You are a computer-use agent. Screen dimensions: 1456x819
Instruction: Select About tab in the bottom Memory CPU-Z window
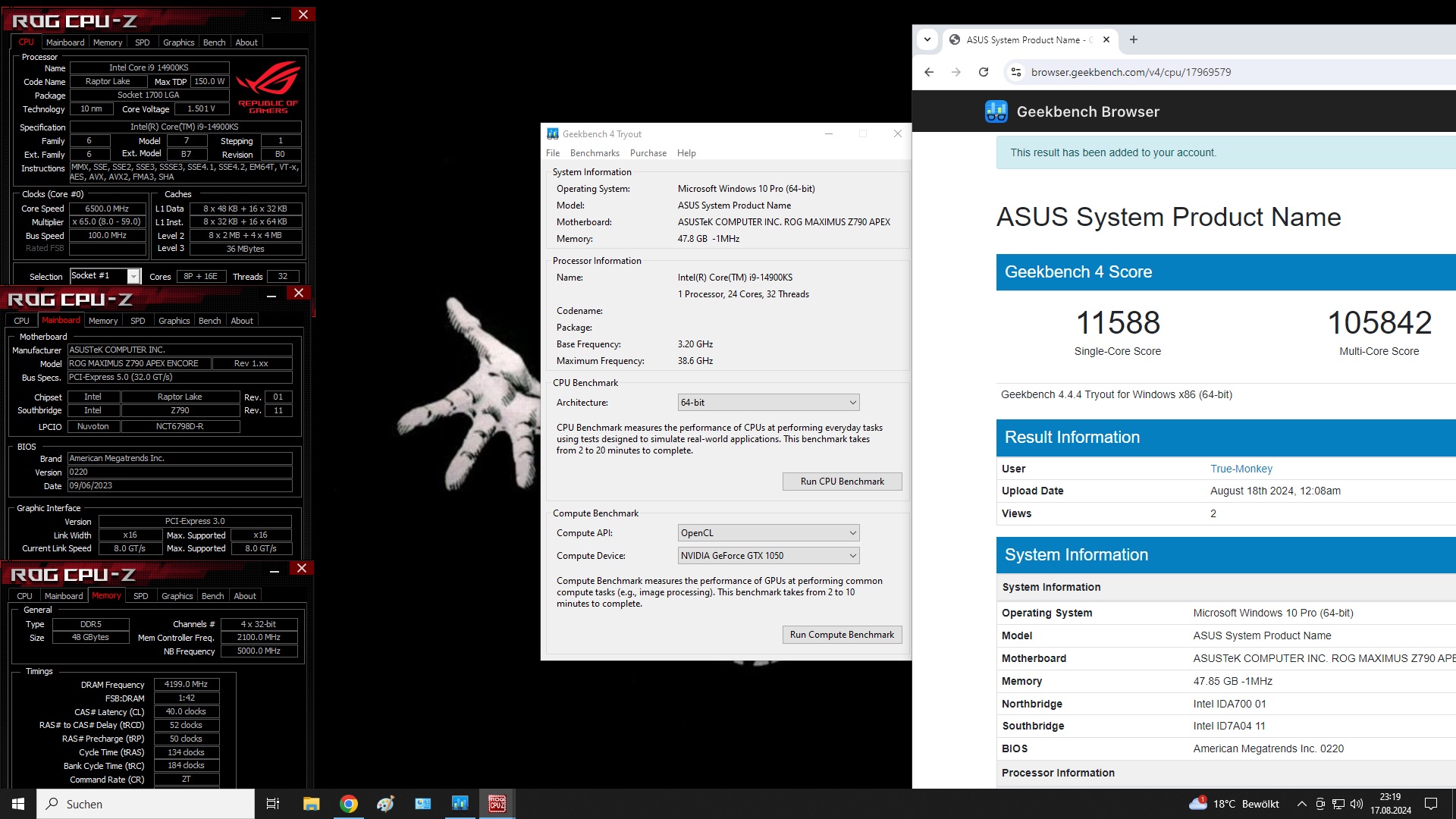point(245,596)
